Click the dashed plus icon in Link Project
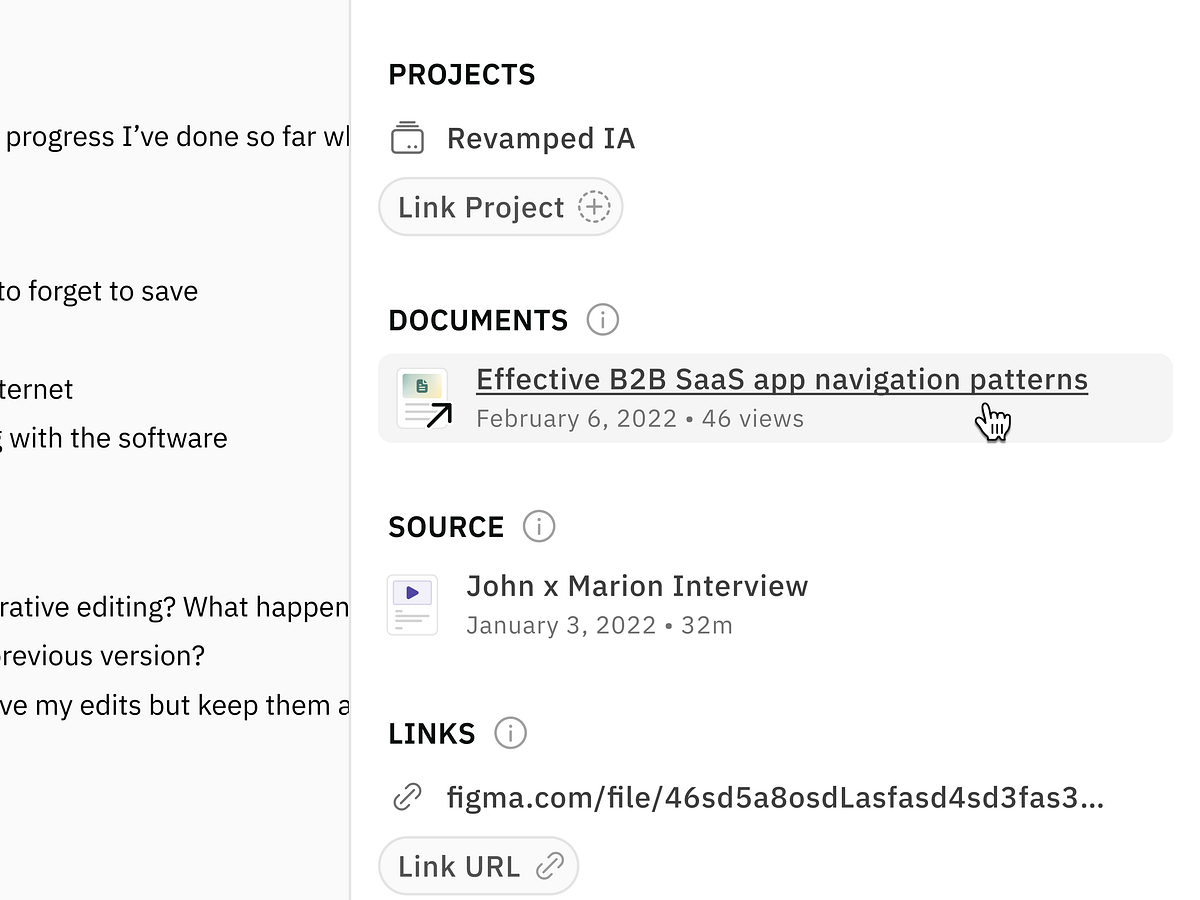1200x900 pixels. click(x=594, y=207)
